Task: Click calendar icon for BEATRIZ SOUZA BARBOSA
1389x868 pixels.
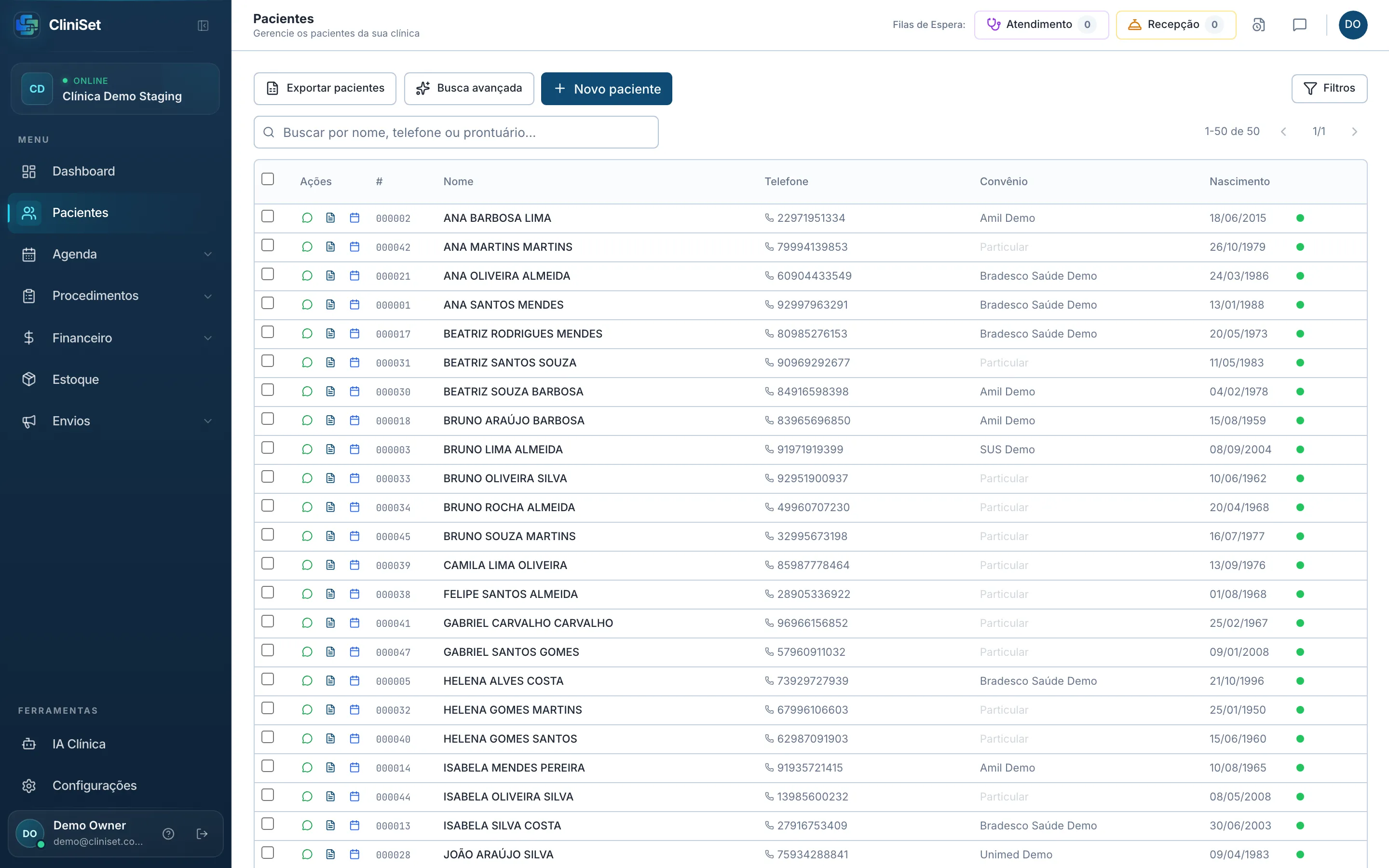Action: pyautogui.click(x=354, y=392)
